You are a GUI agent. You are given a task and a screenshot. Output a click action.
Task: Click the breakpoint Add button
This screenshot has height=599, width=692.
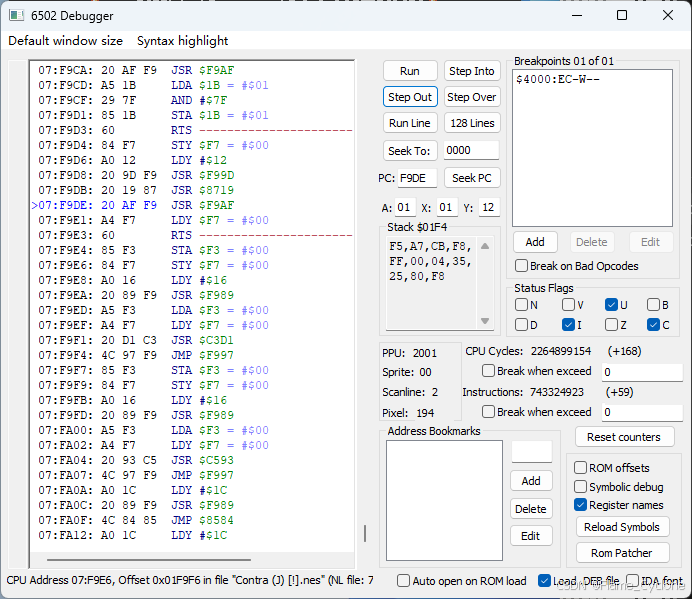click(535, 242)
